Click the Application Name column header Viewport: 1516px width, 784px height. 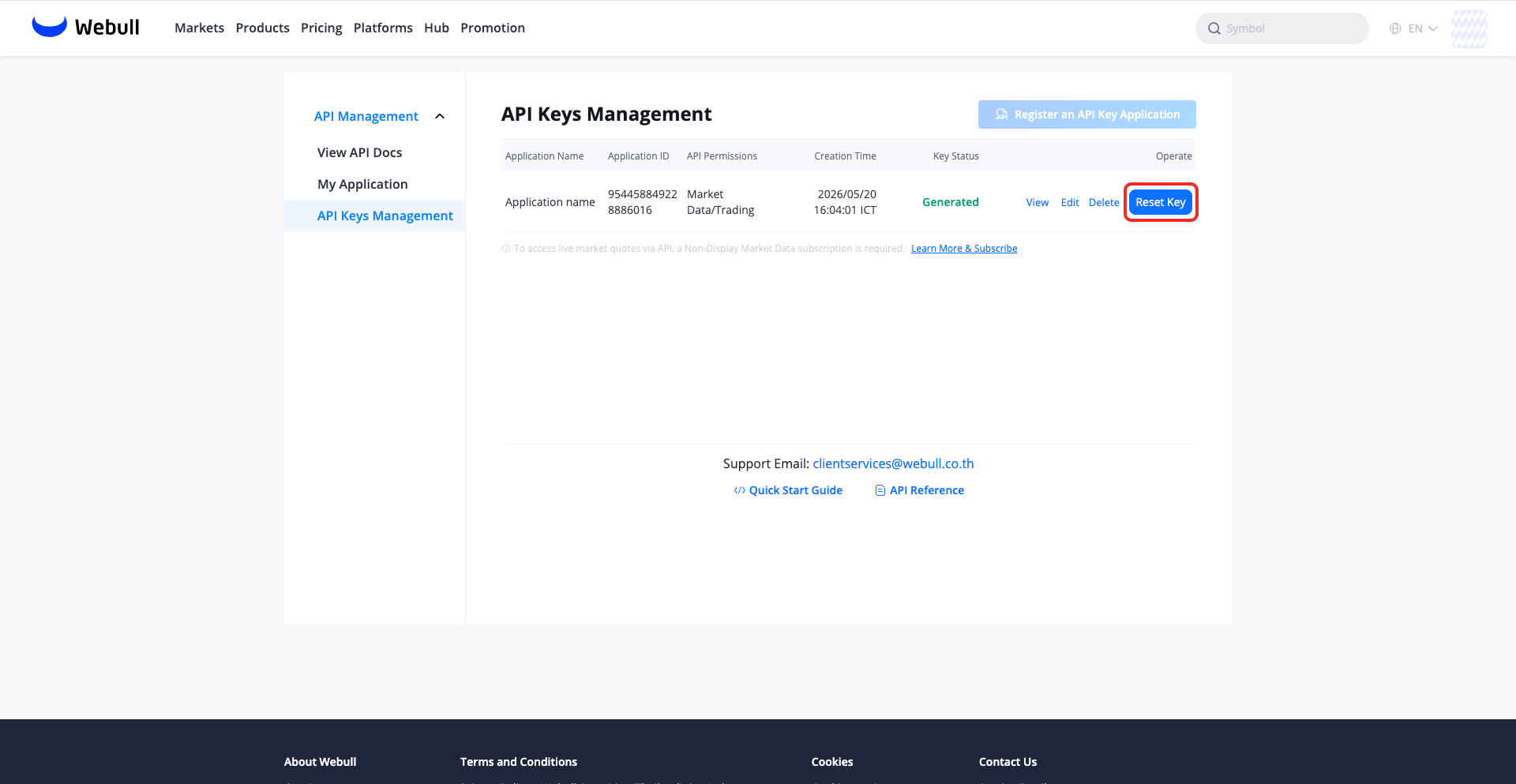tap(545, 156)
